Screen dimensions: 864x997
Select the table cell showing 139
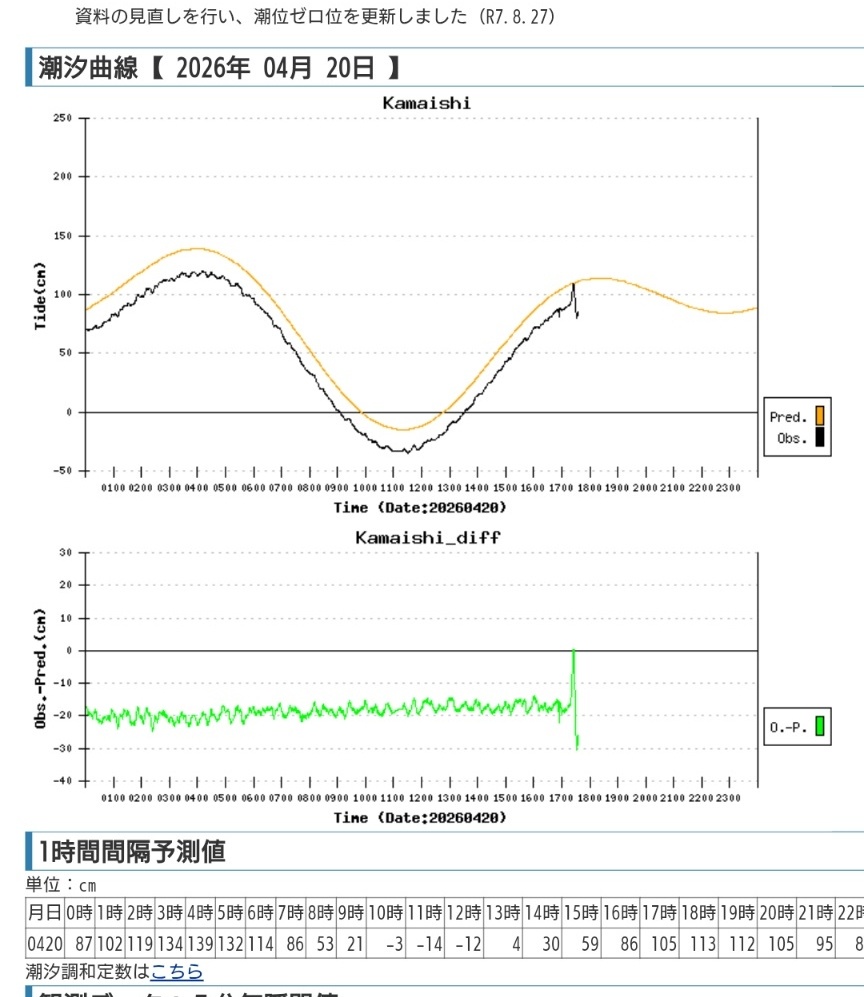click(200, 944)
